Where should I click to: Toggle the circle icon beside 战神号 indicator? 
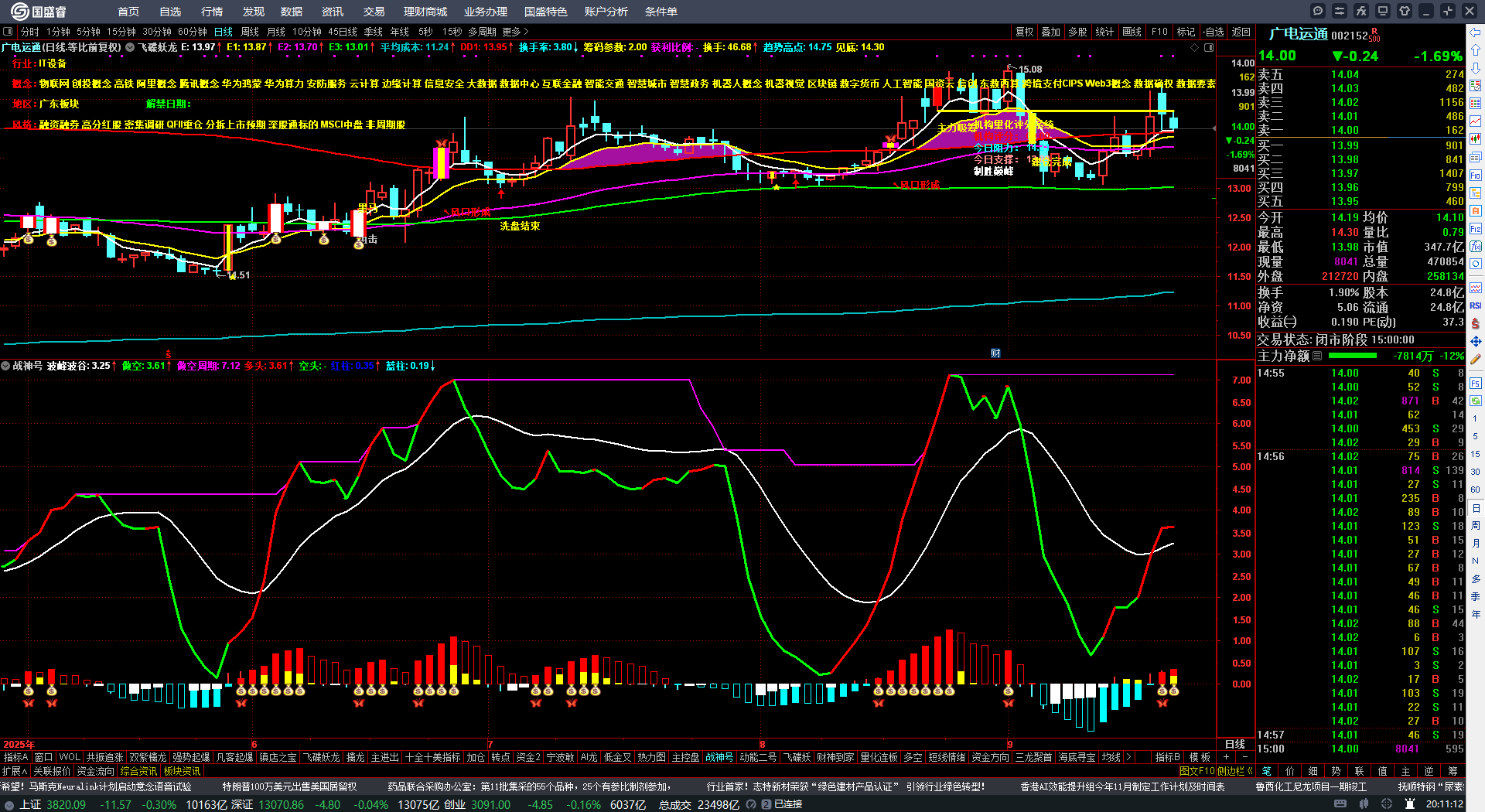pos(6,366)
